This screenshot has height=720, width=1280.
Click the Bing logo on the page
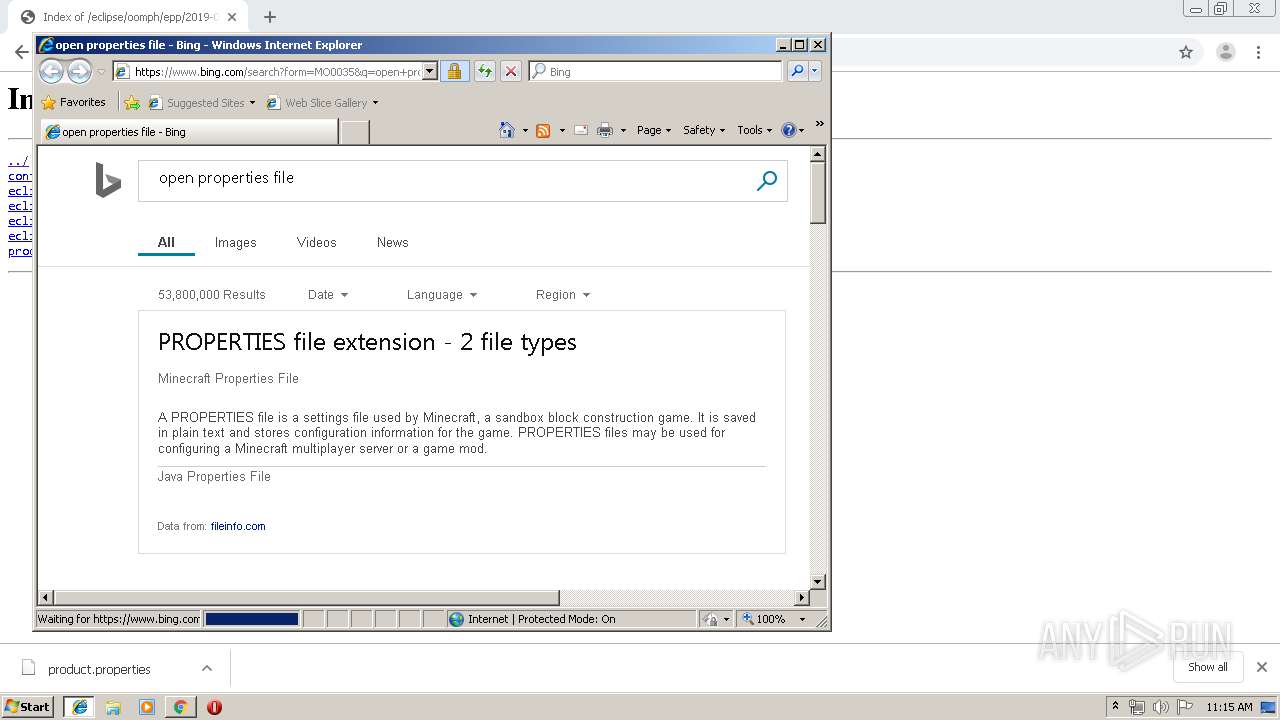108,181
